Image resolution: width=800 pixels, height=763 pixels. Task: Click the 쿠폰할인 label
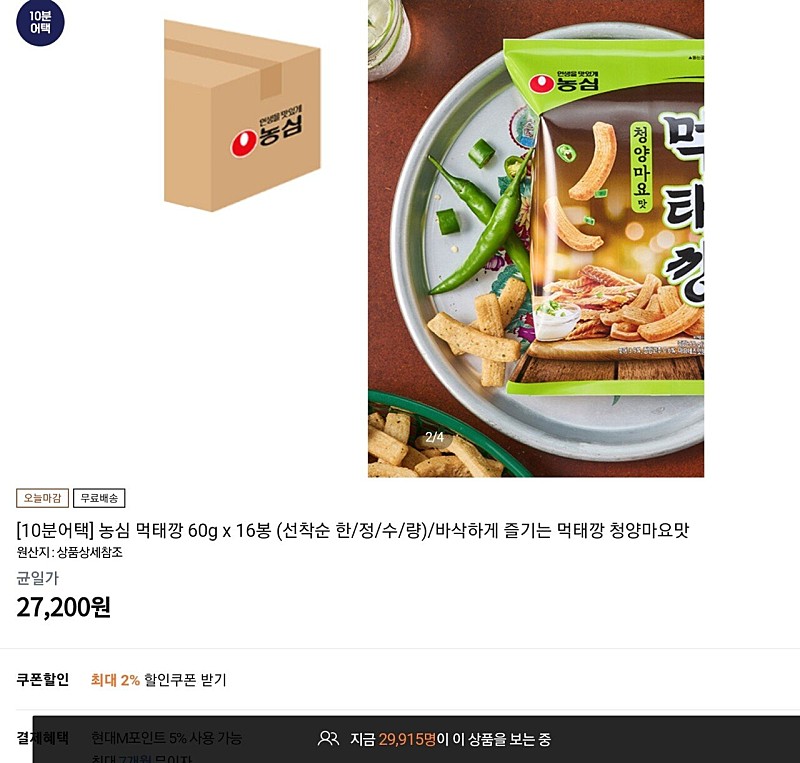point(43,680)
